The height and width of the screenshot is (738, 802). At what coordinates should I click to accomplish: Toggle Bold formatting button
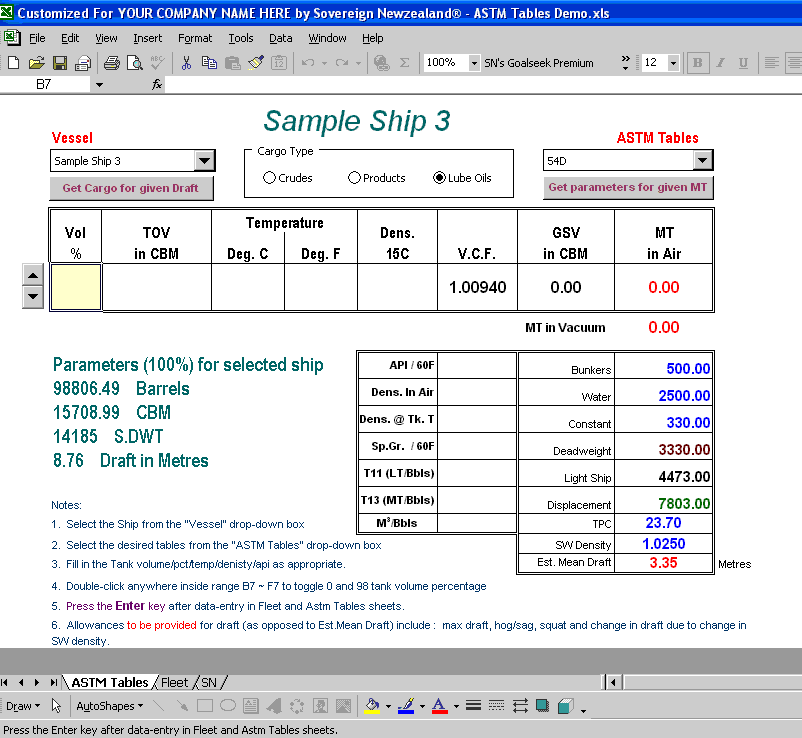(x=698, y=63)
